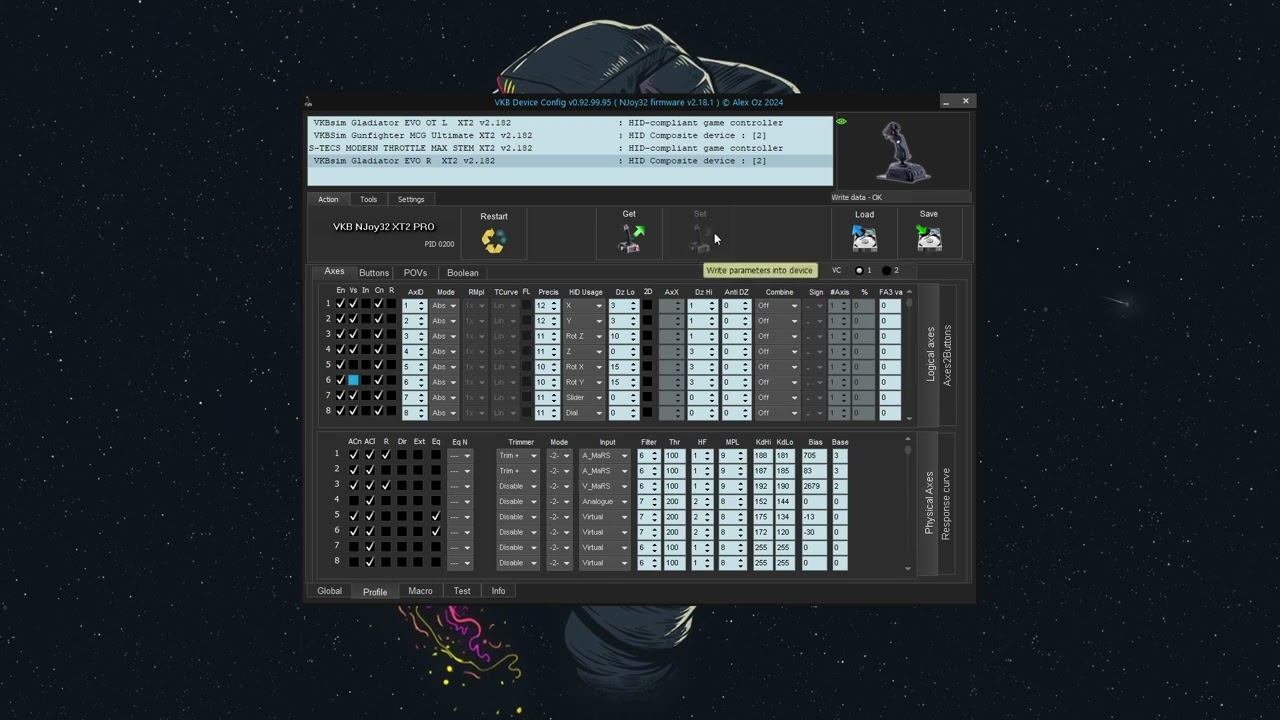
Task: Toggle ACl checkbox for physical axis 4
Action: click(370, 500)
